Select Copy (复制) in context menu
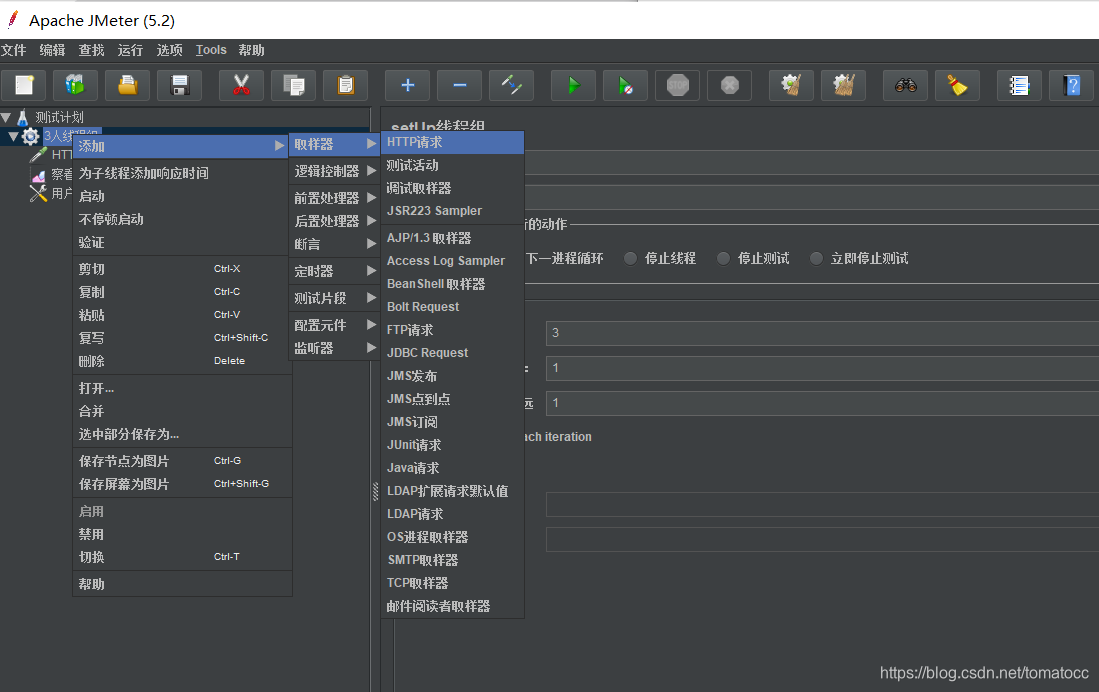The width and height of the screenshot is (1099, 692). (x=182, y=292)
